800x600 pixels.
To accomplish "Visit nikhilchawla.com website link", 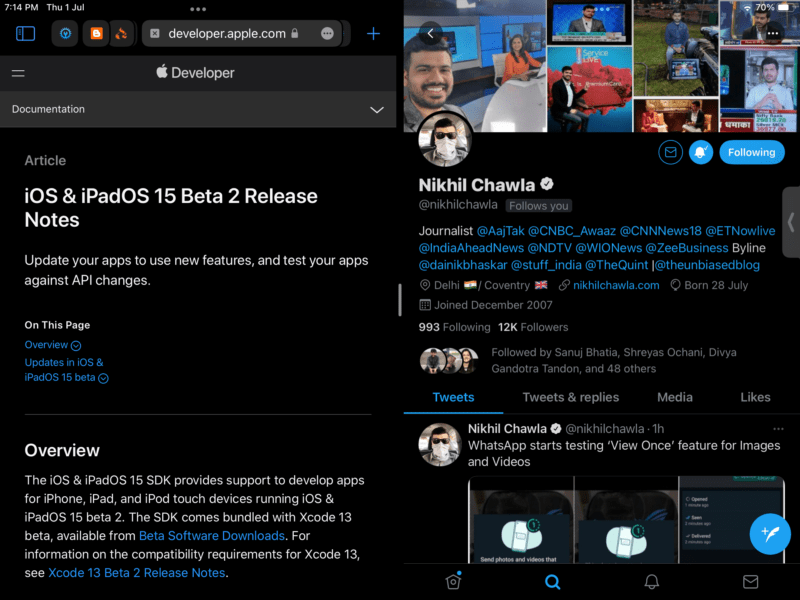I will [616, 285].
